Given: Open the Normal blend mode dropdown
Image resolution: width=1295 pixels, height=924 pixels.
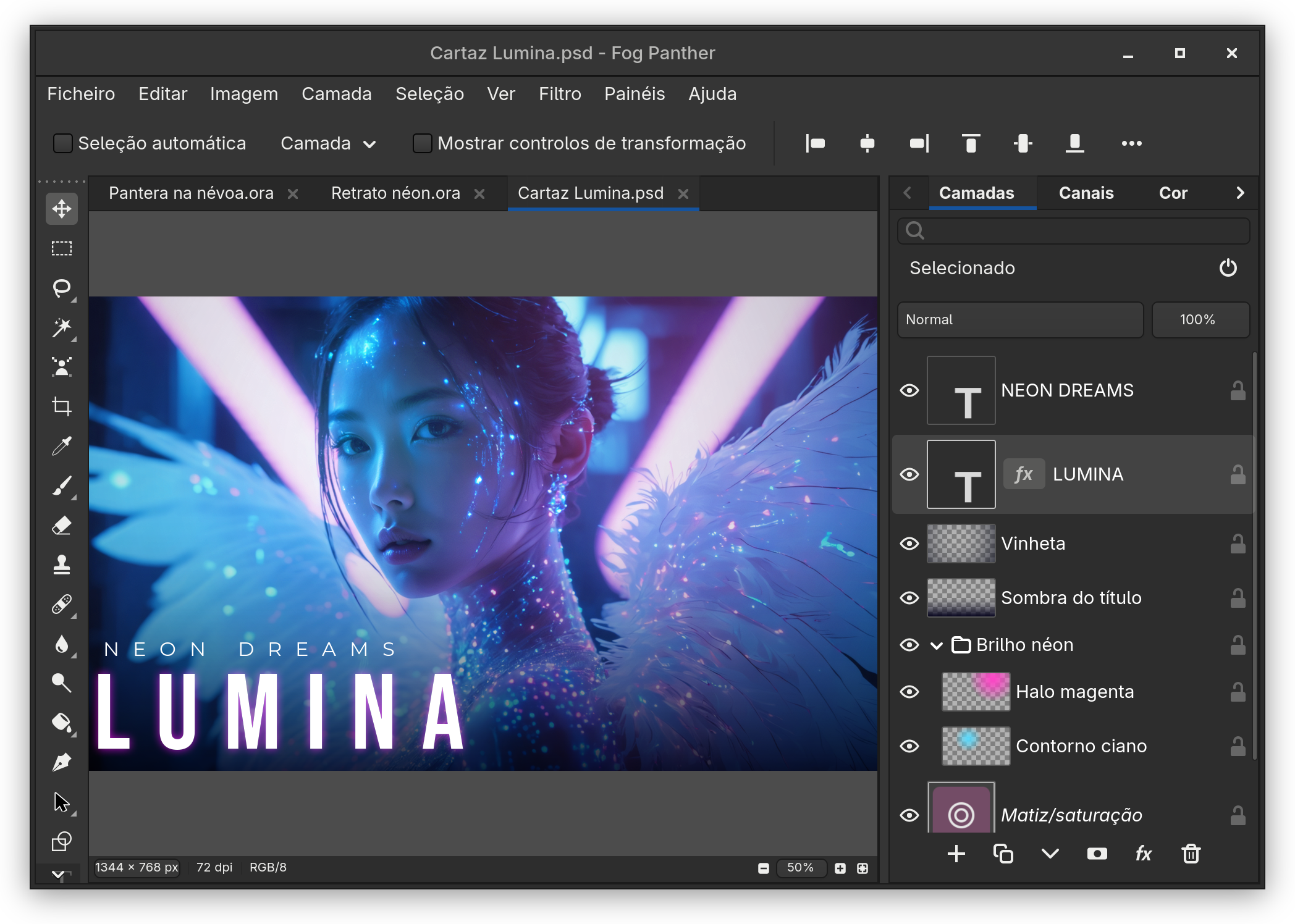Looking at the screenshot, I should [x=1020, y=320].
